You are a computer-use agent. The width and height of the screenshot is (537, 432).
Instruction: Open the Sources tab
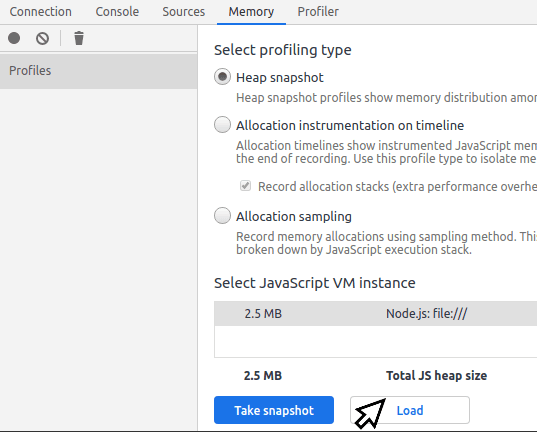[x=184, y=12]
